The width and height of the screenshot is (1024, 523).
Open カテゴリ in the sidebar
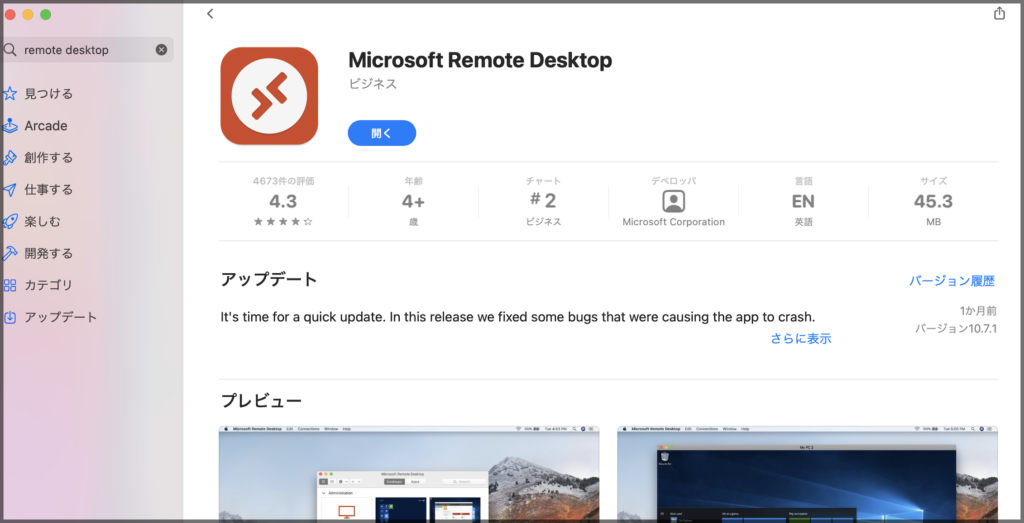[x=48, y=285]
